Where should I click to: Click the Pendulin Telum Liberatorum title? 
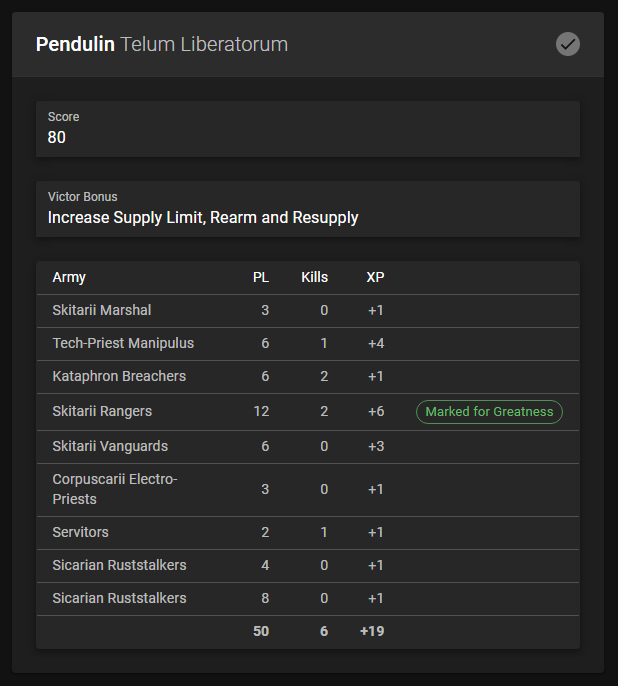(x=161, y=44)
